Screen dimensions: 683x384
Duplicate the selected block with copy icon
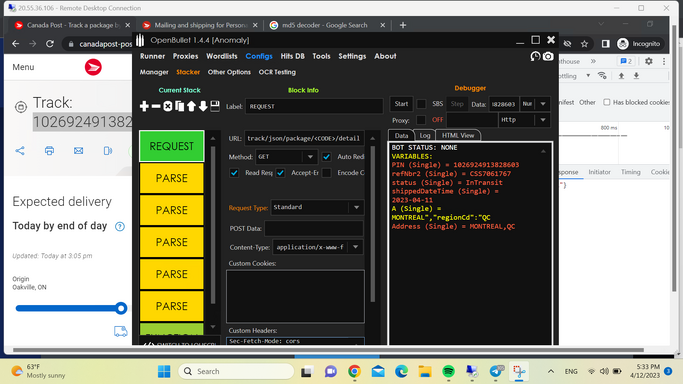(179, 106)
